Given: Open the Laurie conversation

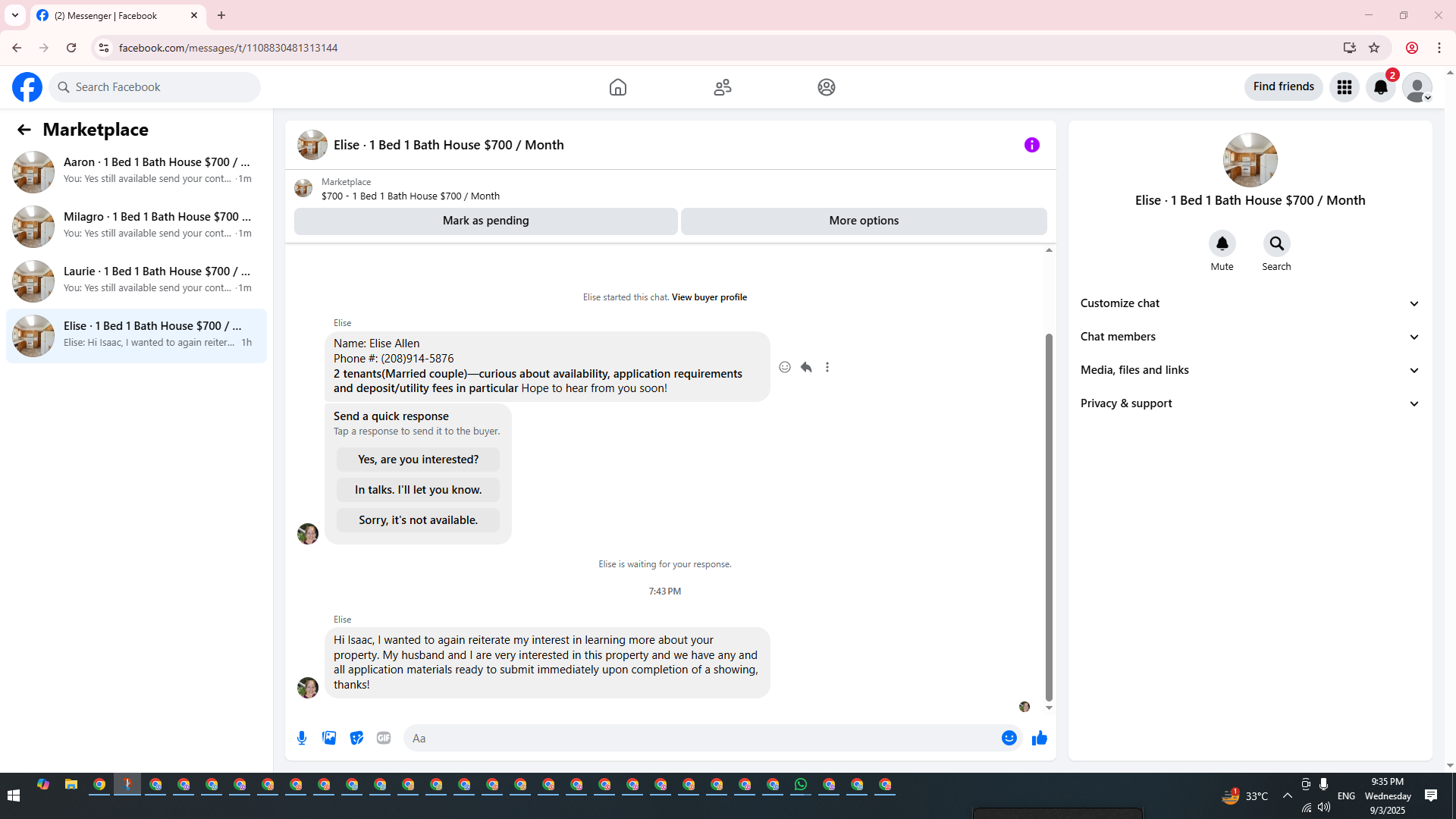Looking at the screenshot, I should pyautogui.click(x=136, y=281).
